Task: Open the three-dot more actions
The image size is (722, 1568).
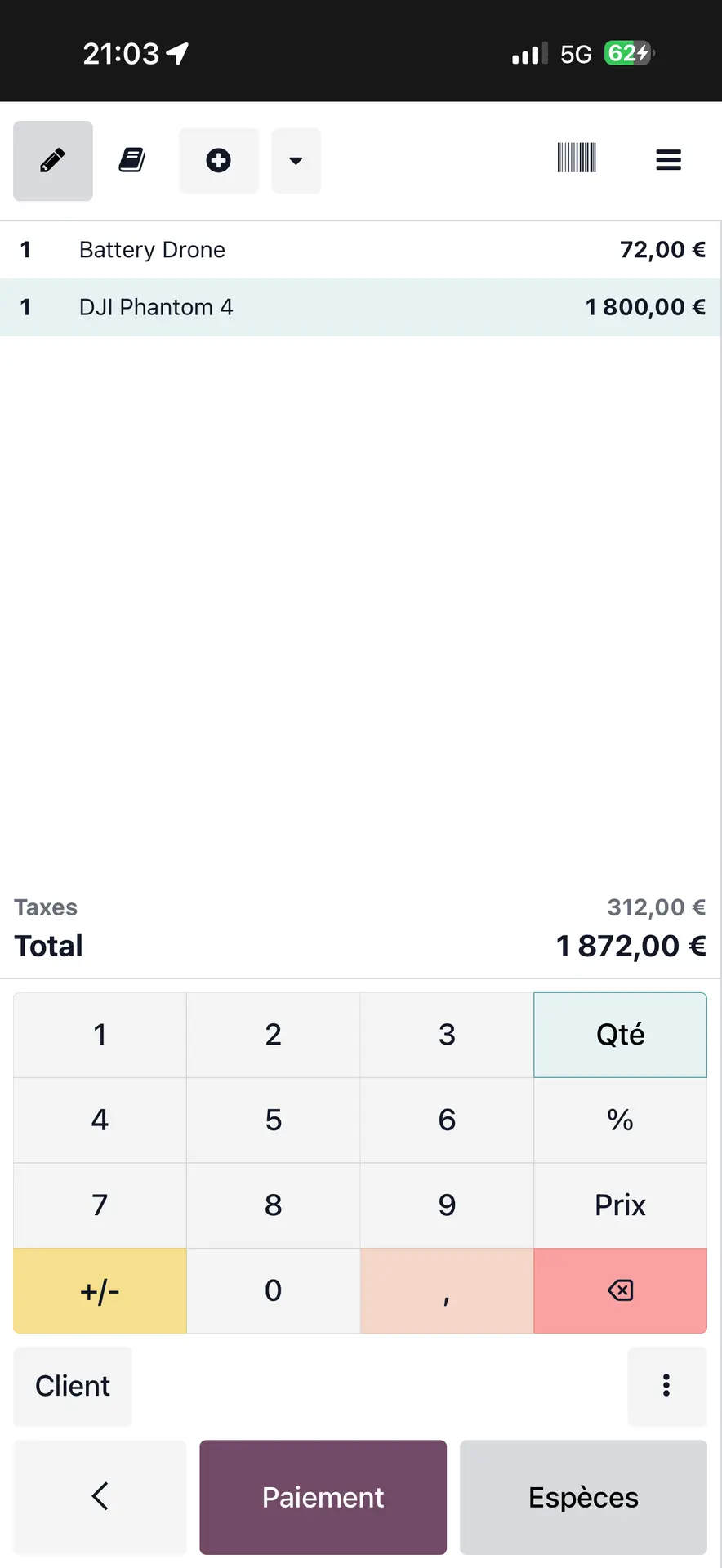Action: tap(666, 1385)
